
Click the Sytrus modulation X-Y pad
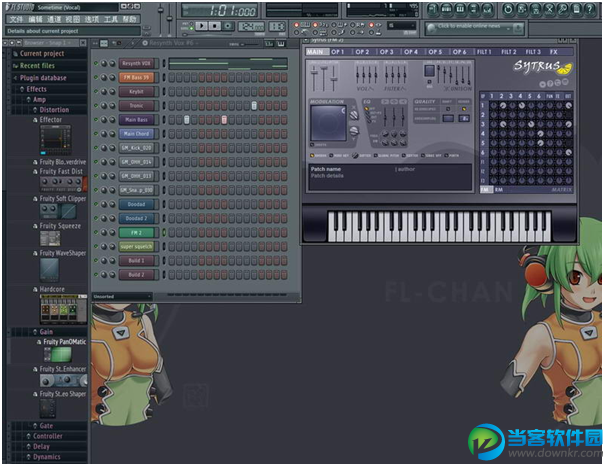pos(329,123)
